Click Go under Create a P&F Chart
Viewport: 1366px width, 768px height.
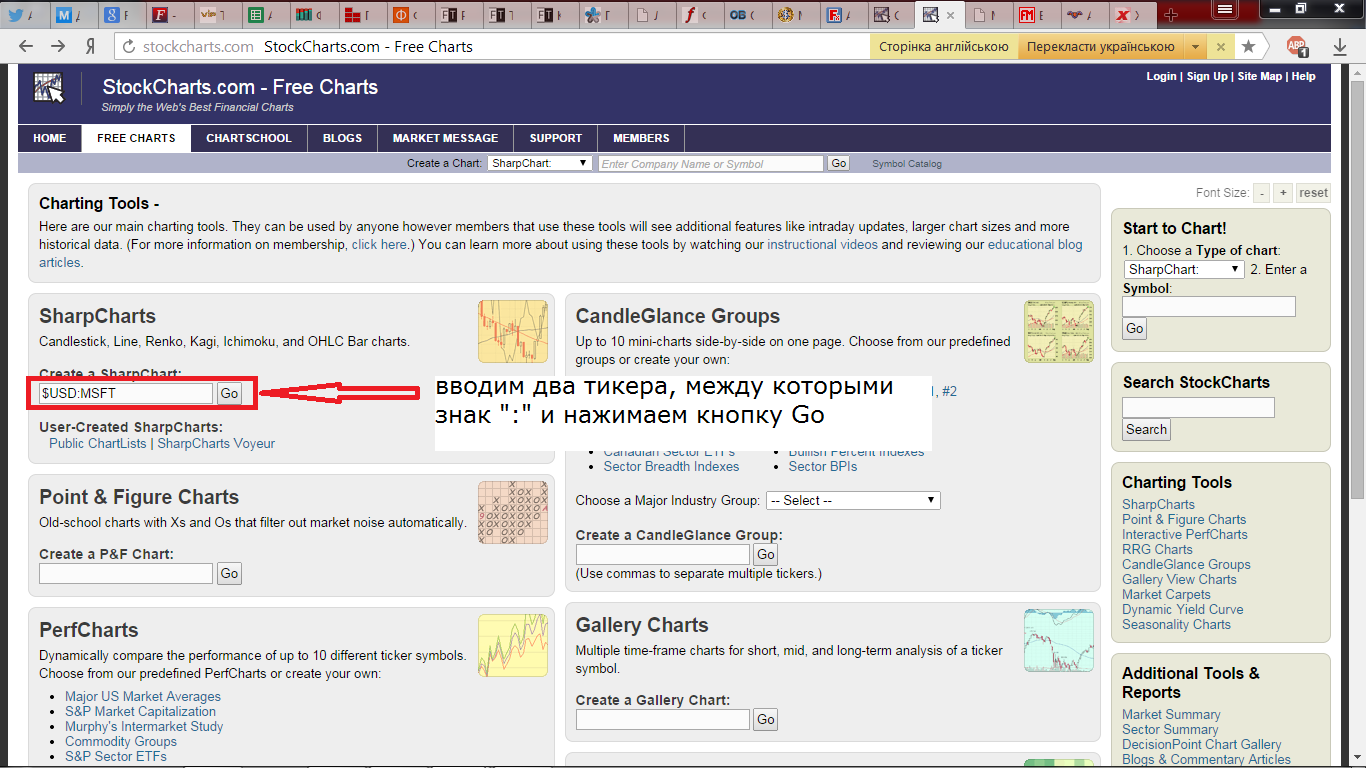point(229,573)
